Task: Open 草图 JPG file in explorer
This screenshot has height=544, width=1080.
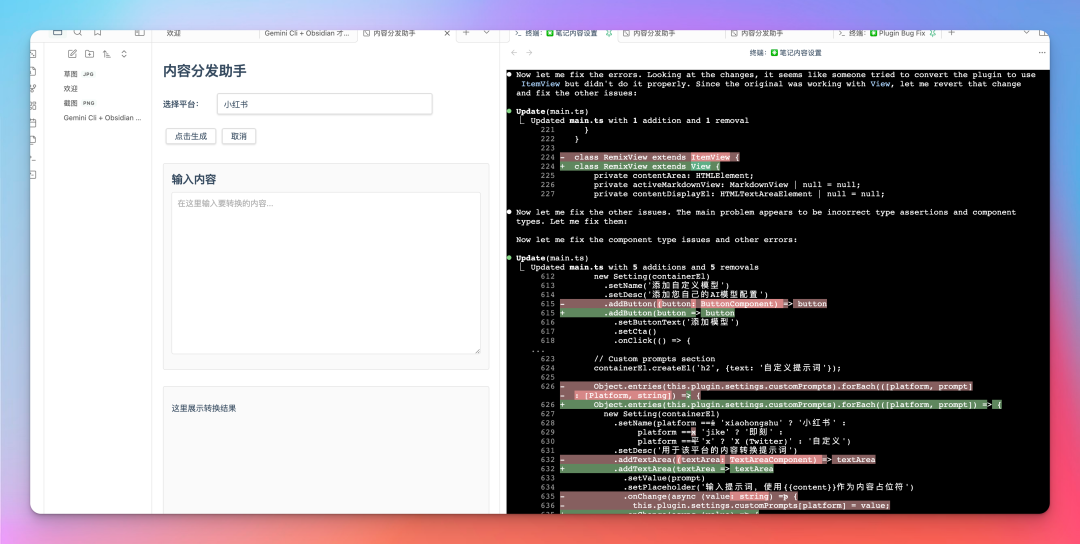Action: pyautogui.click(x=79, y=74)
